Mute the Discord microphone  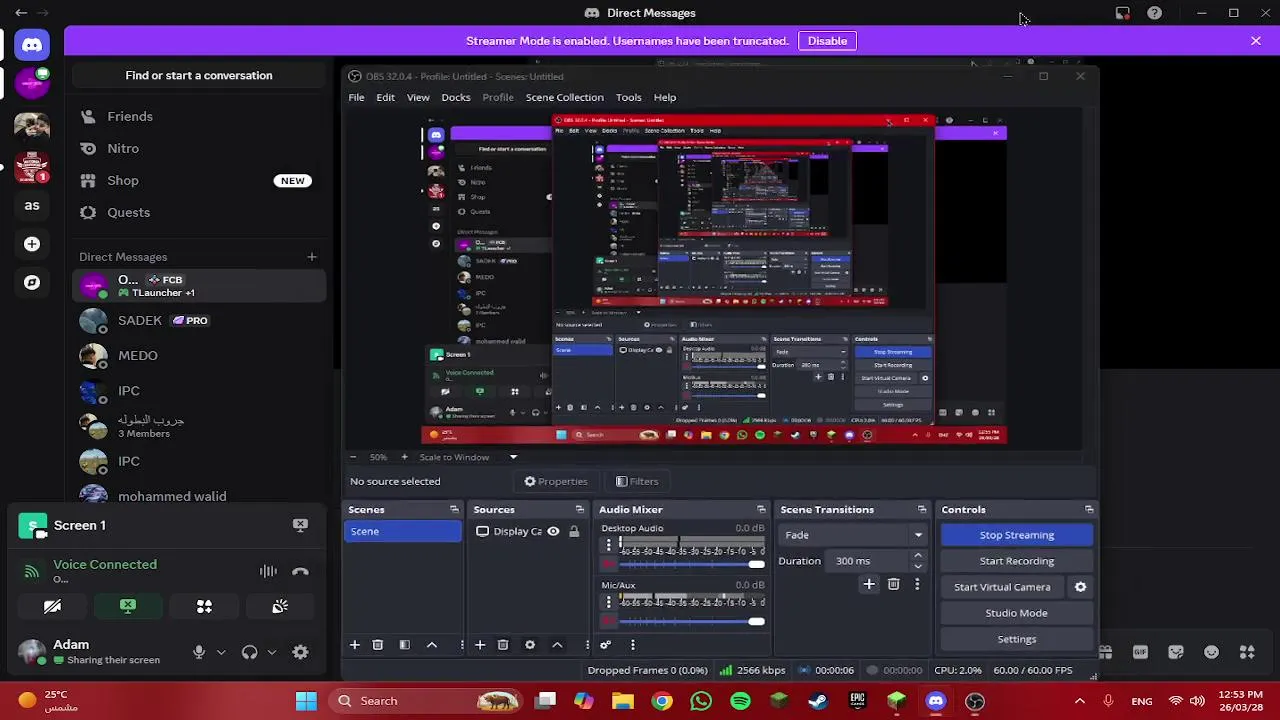199,652
